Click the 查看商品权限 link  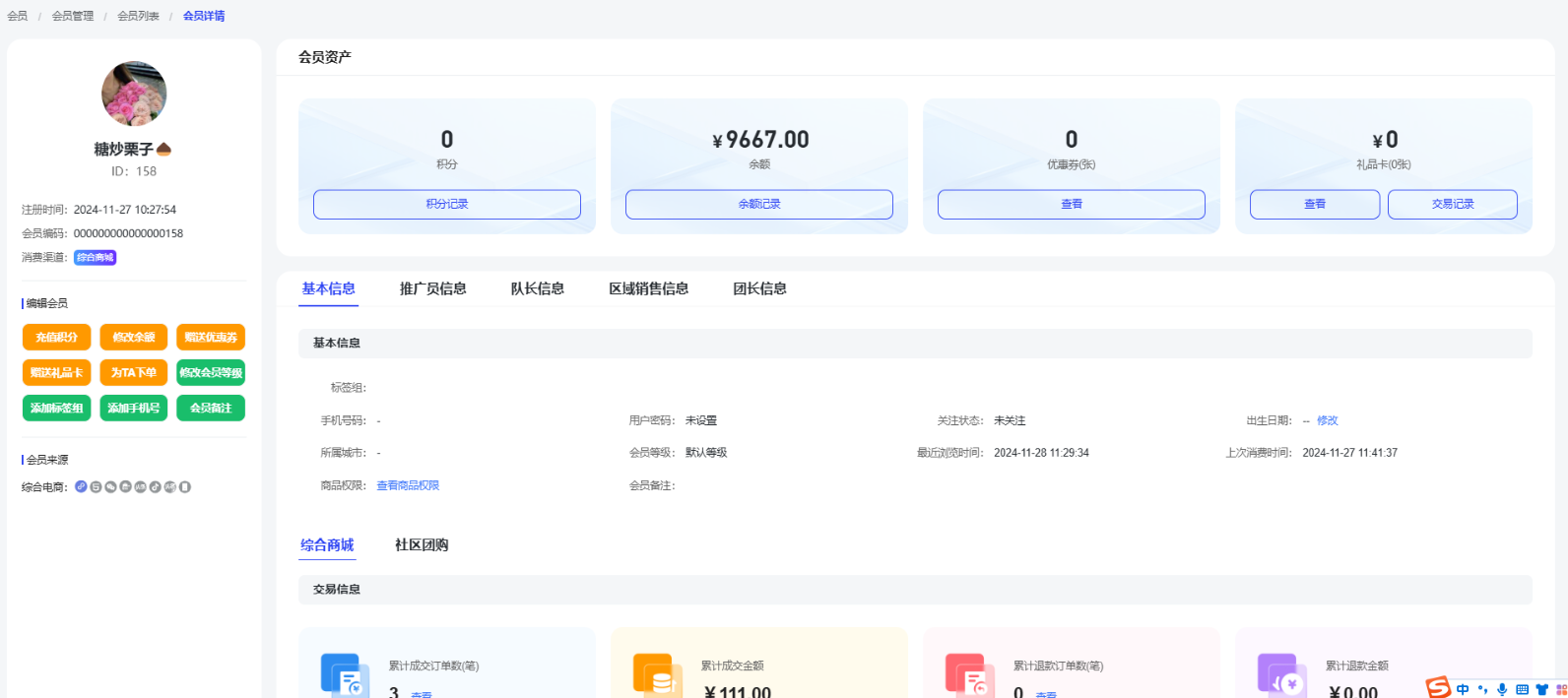point(408,485)
